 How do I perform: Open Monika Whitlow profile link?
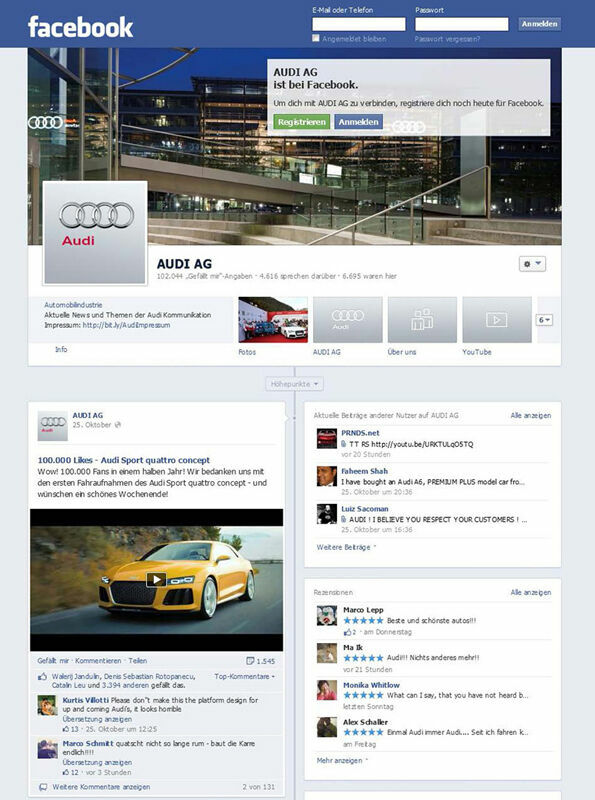pyautogui.click(x=371, y=685)
